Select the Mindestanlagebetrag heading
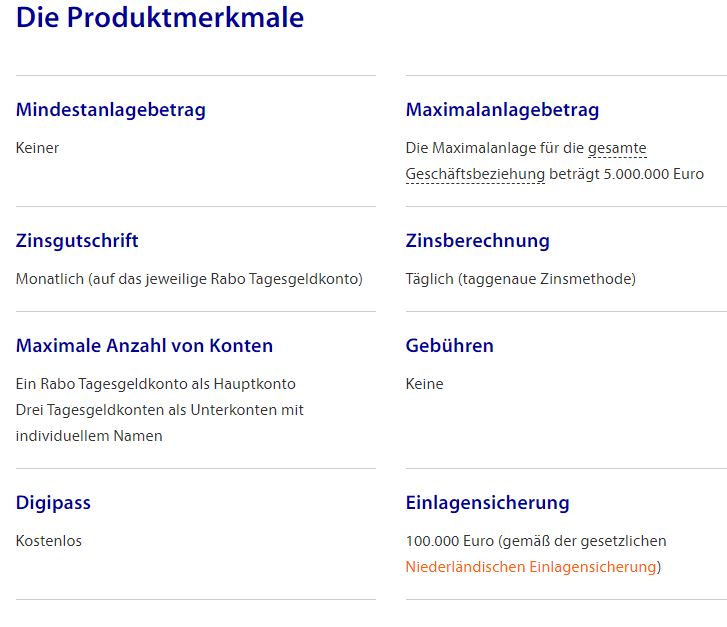Image resolution: width=727 pixels, height=627 pixels. click(x=111, y=110)
